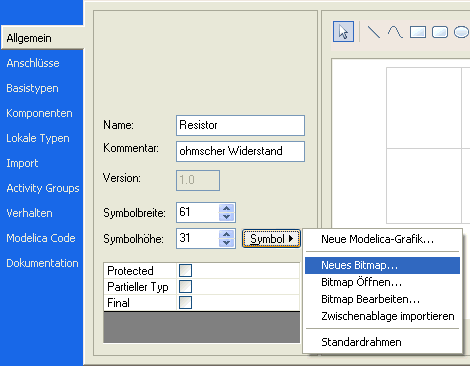Open the Komponenten section

39,113
